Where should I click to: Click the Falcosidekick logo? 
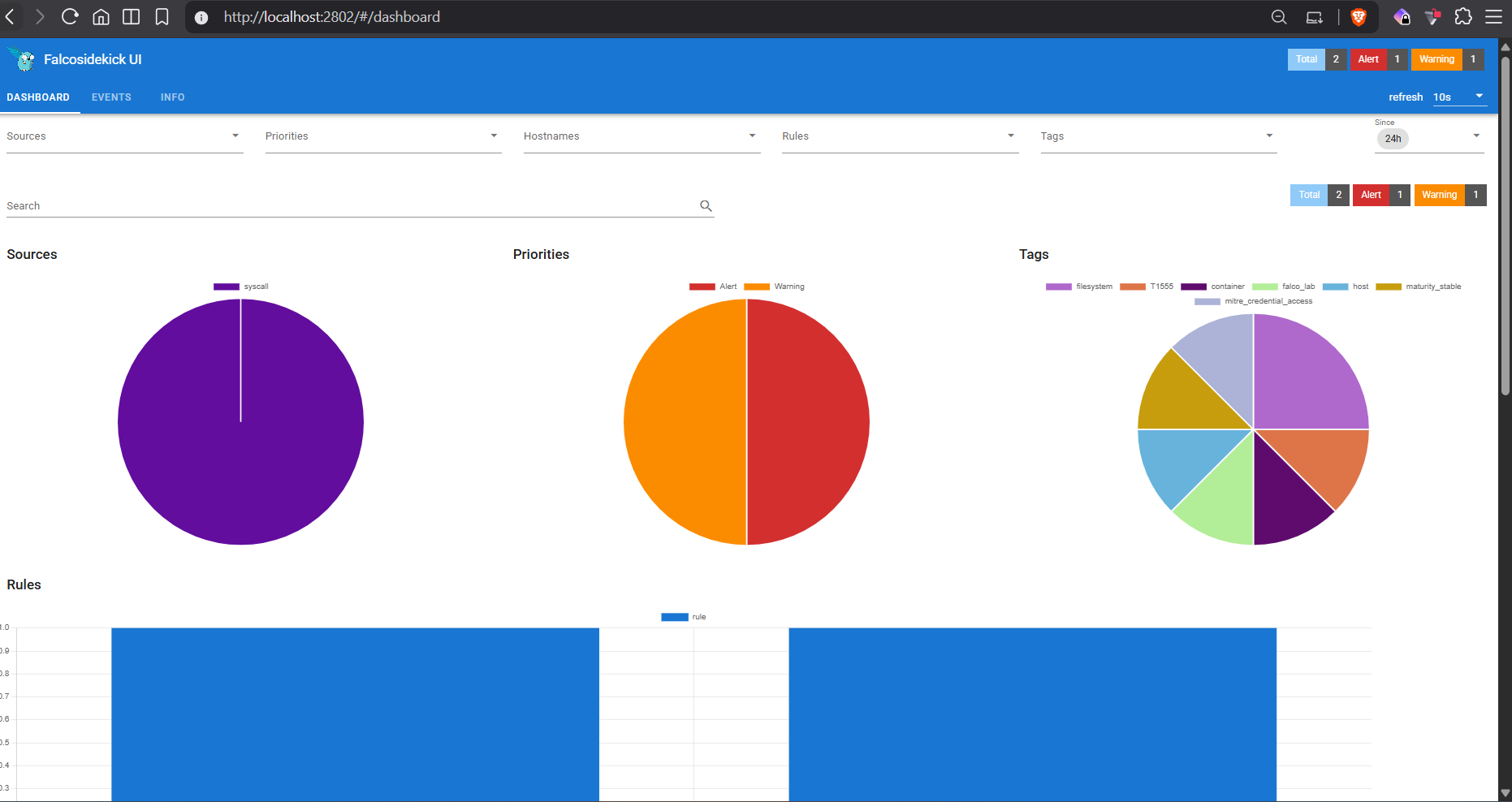(x=22, y=59)
